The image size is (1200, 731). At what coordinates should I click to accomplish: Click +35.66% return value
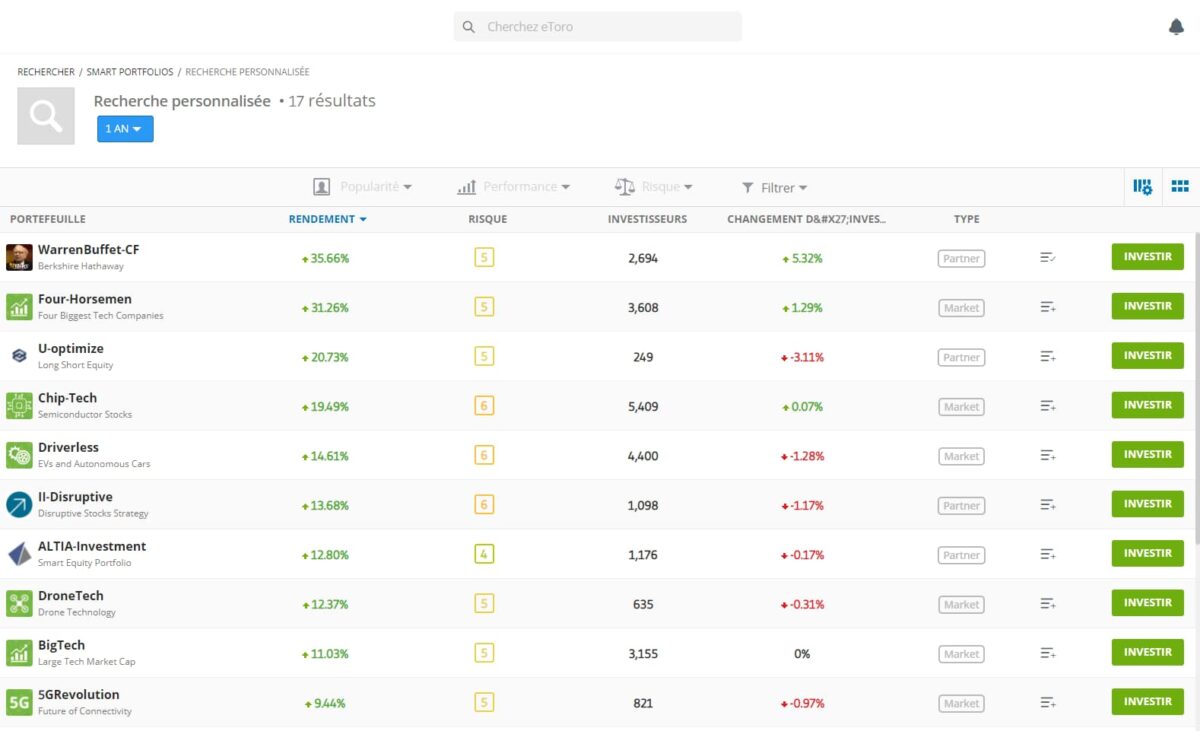tap(326, 258)
